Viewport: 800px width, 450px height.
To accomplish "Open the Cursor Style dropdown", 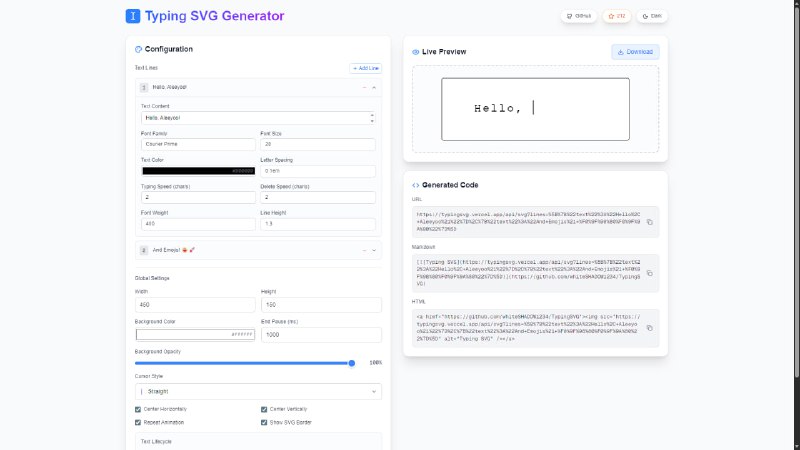I will pyautogui.click(x=258, y=392).
